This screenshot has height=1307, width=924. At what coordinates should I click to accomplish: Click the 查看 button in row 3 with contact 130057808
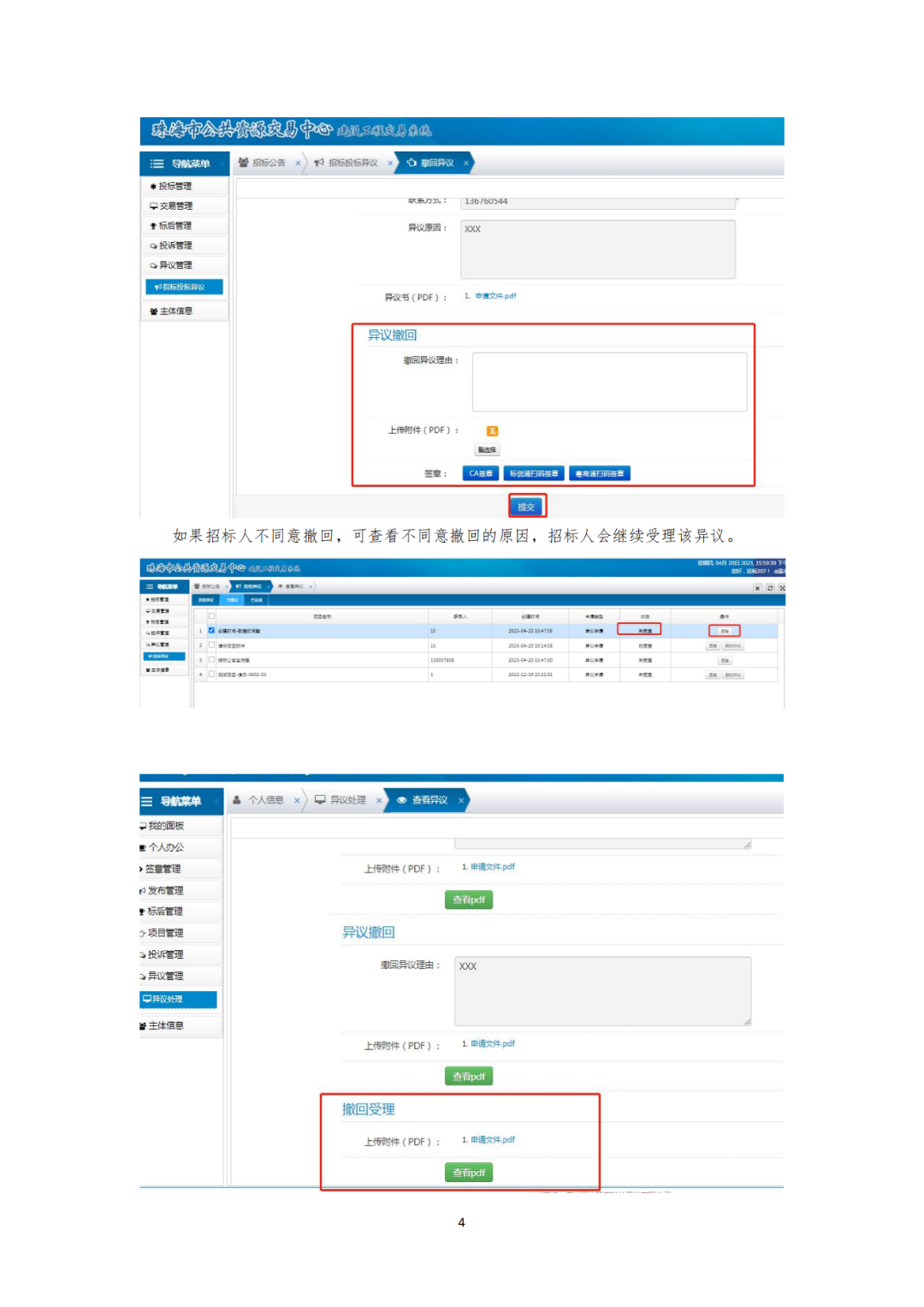pyautogui.click(x=725, y=660)
